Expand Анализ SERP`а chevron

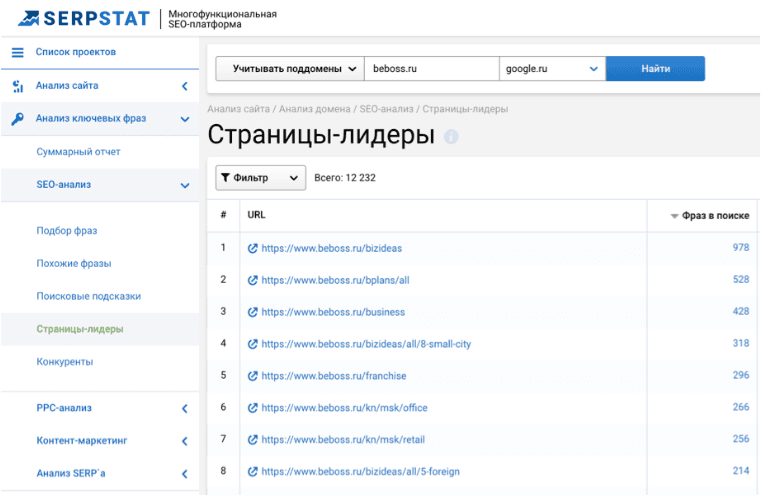pyautogui.click(x=185, y=474)
